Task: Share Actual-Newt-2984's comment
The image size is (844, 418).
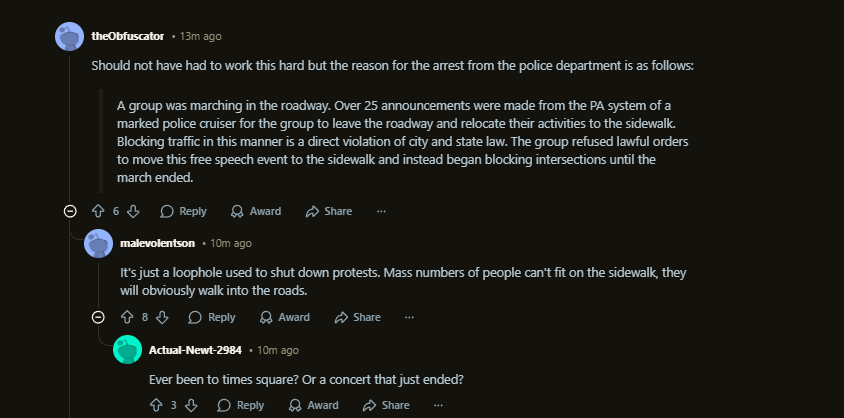Action: [386, 405]
